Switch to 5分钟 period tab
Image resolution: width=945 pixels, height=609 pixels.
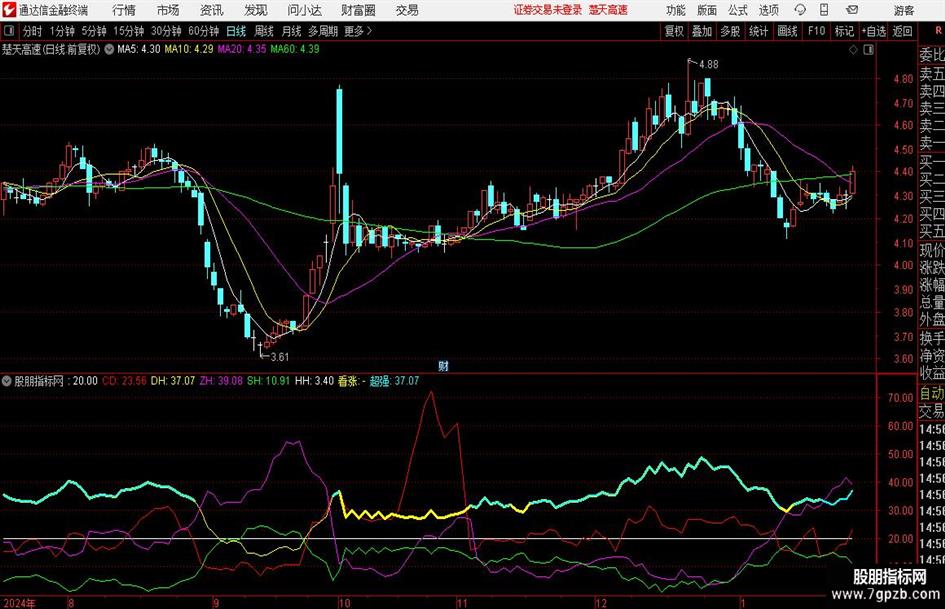pos(94,31)
